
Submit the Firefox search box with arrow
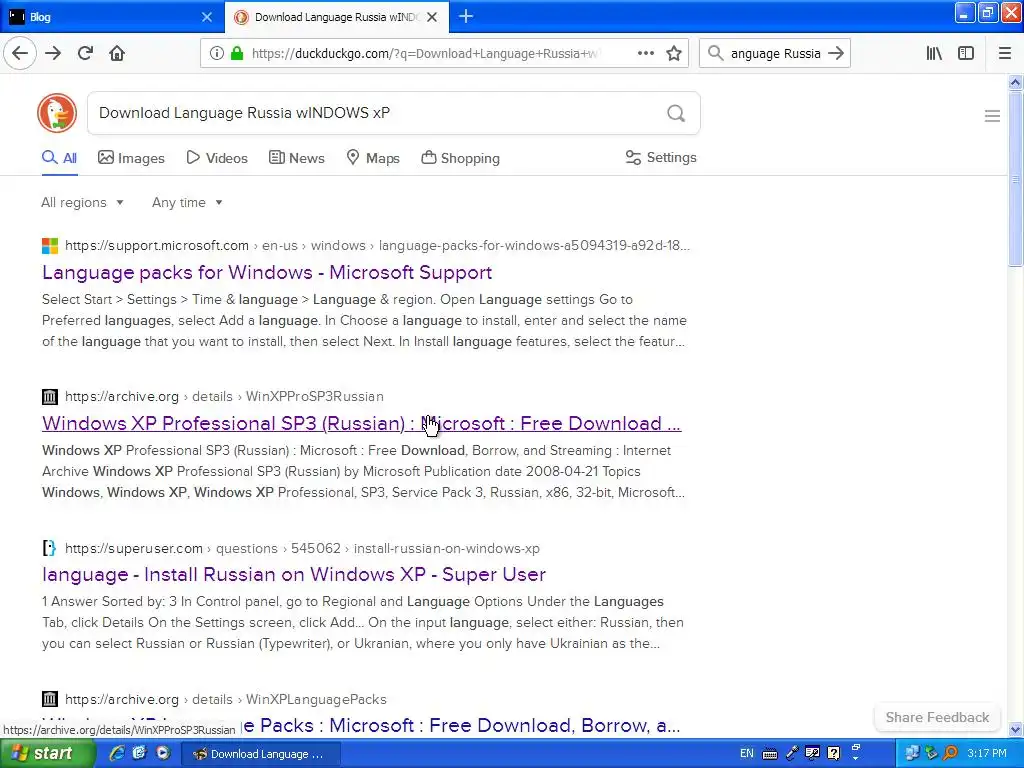click(x=835, y=54)
